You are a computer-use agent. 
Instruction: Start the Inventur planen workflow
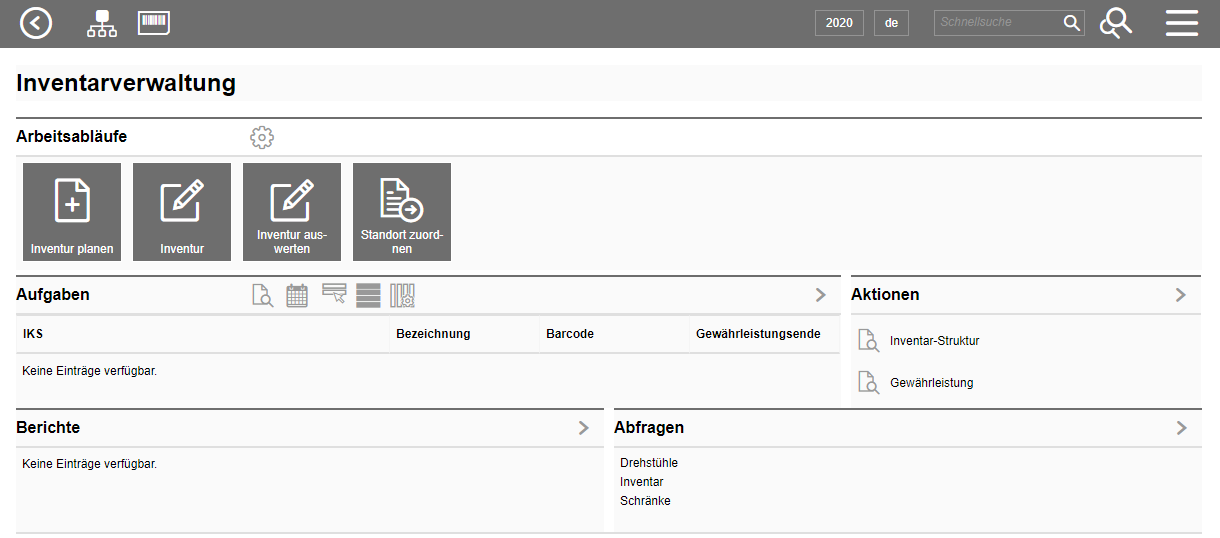pos(72,212)
